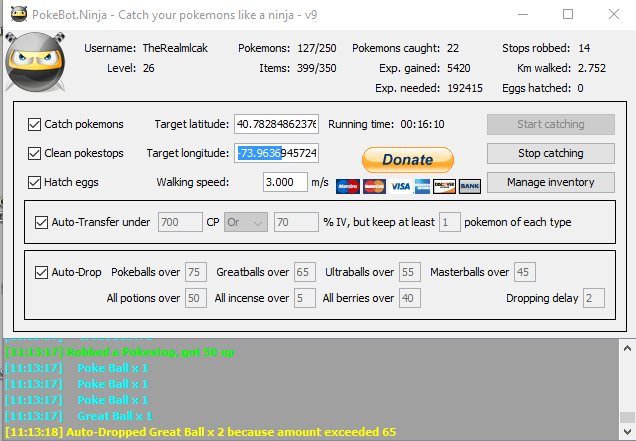This screenshot has height=441, width=636.
Task: Click the All incense over field
Action: coord(305,298)
